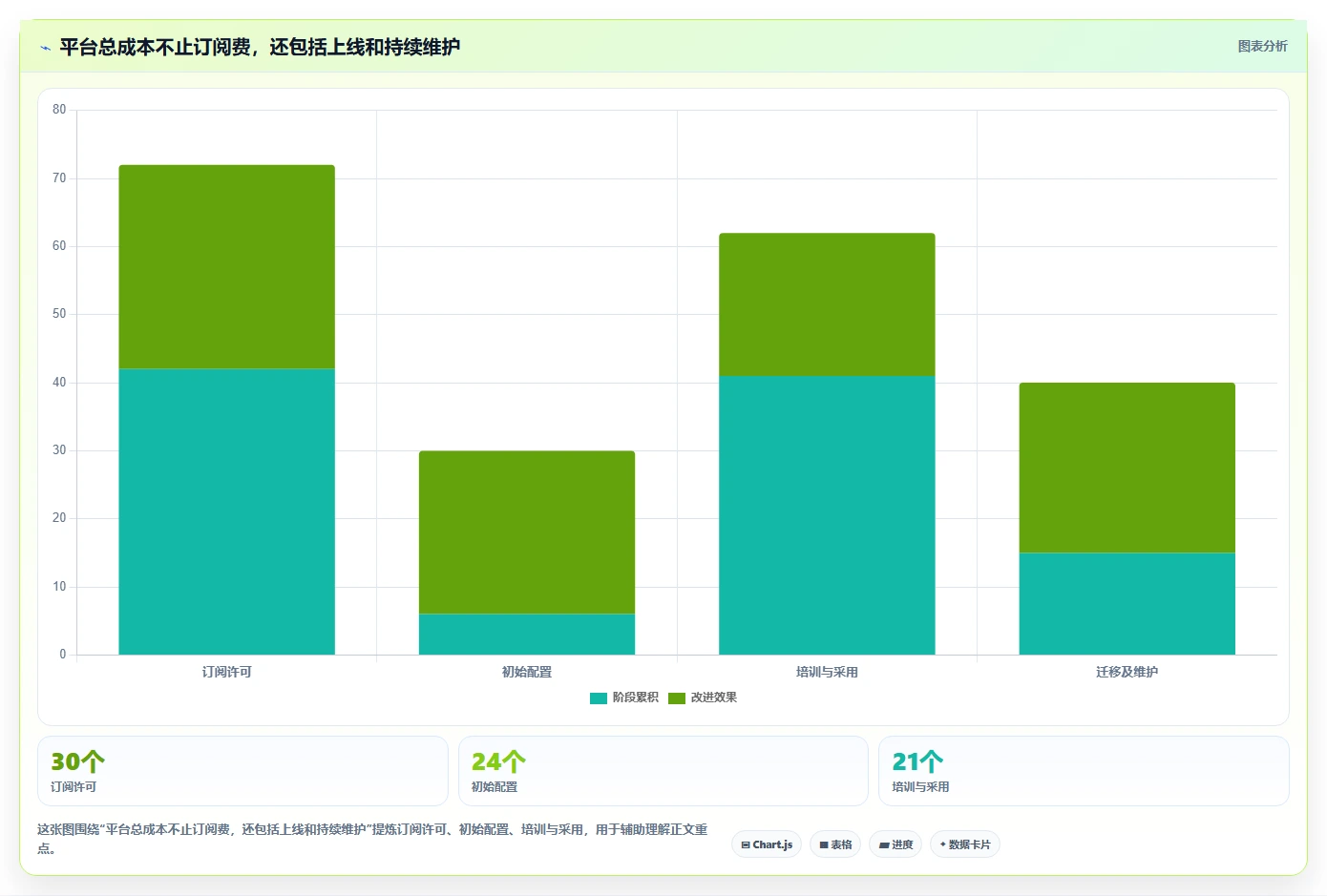This screenshot has width=1327, height=896.
Task: Click the 培训与采用 caption in the stat card
Action: click(x=920, y=787)
